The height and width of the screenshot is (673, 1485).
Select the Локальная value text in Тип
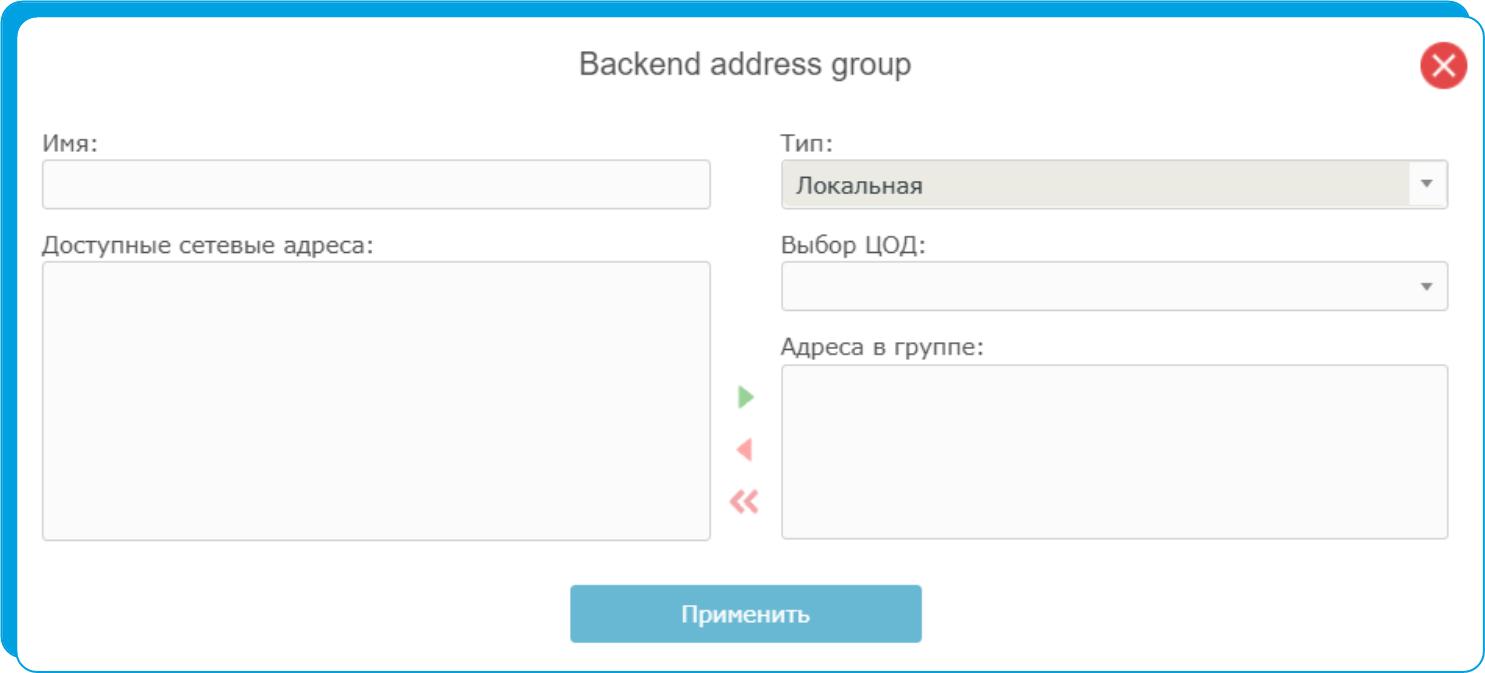click(x=859, y=186)
